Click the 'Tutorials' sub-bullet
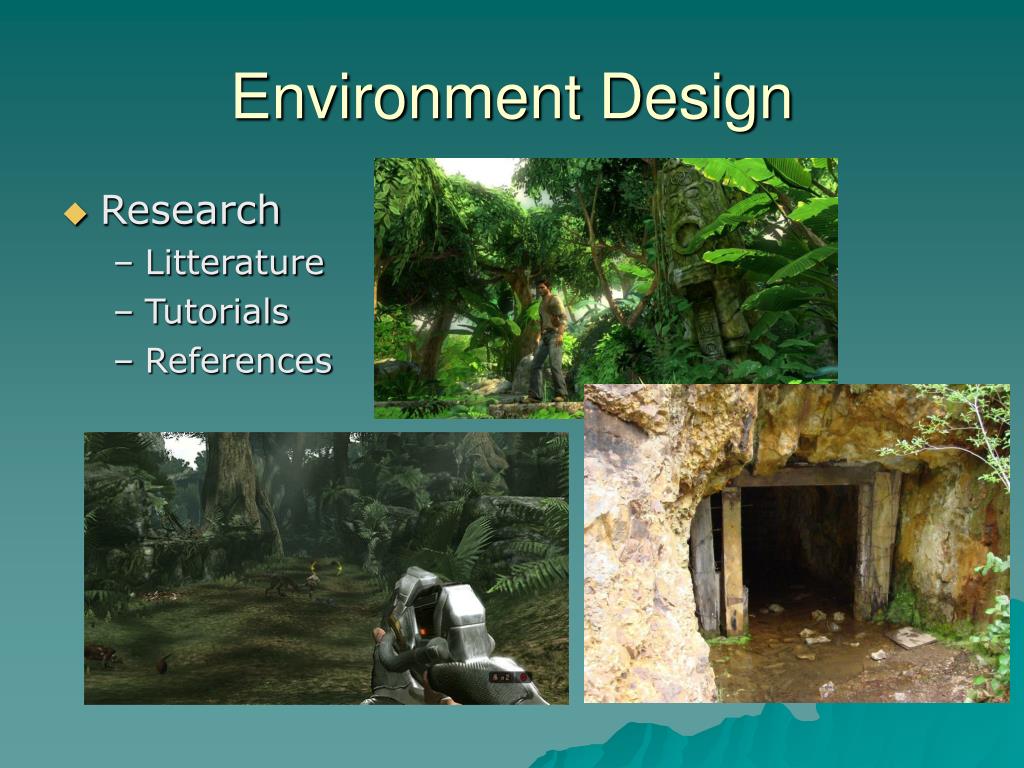This screenshot has height=768, width=1024. point(217,312)
